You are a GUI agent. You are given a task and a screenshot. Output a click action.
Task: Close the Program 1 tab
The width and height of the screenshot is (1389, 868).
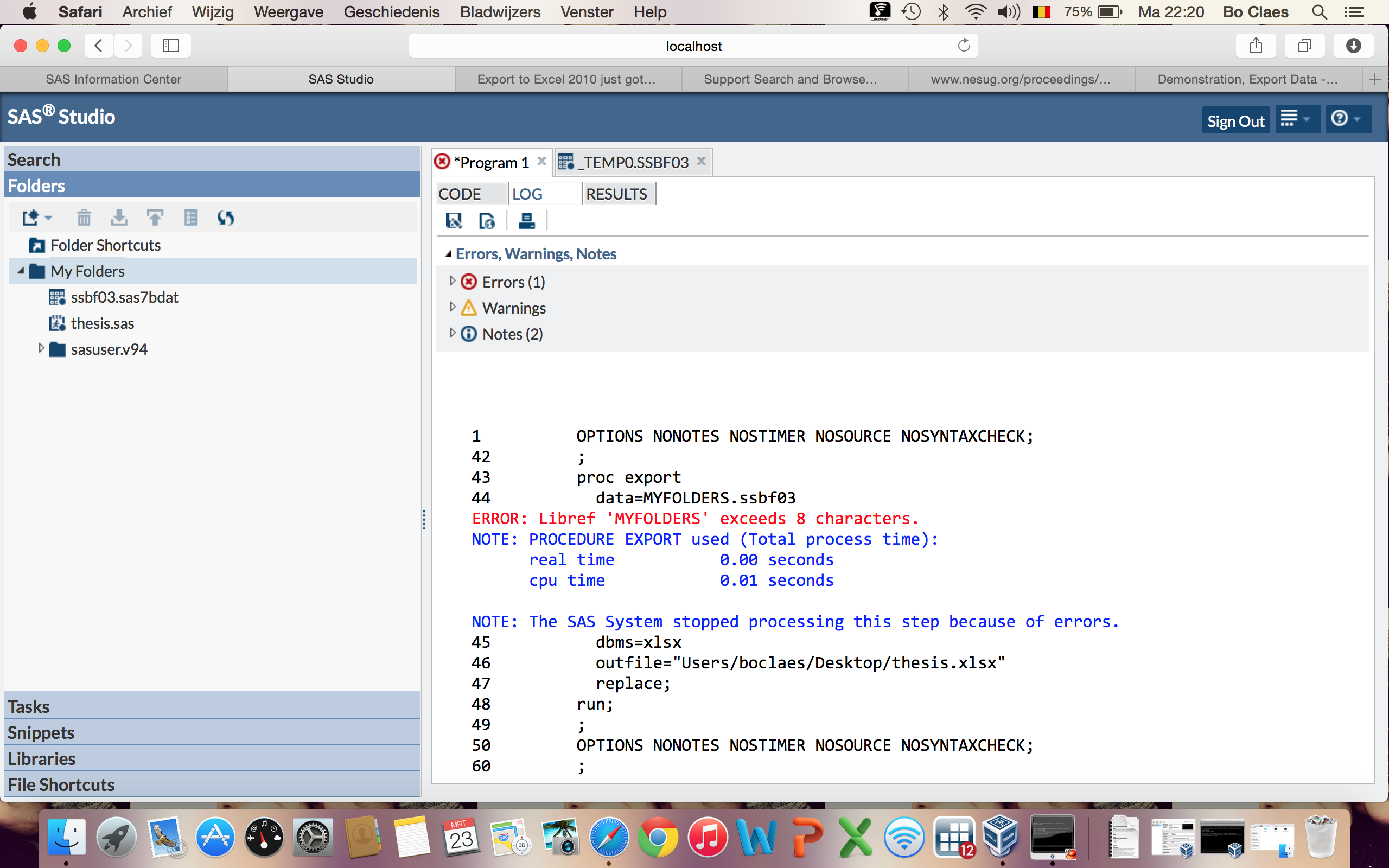pos(541,161)
